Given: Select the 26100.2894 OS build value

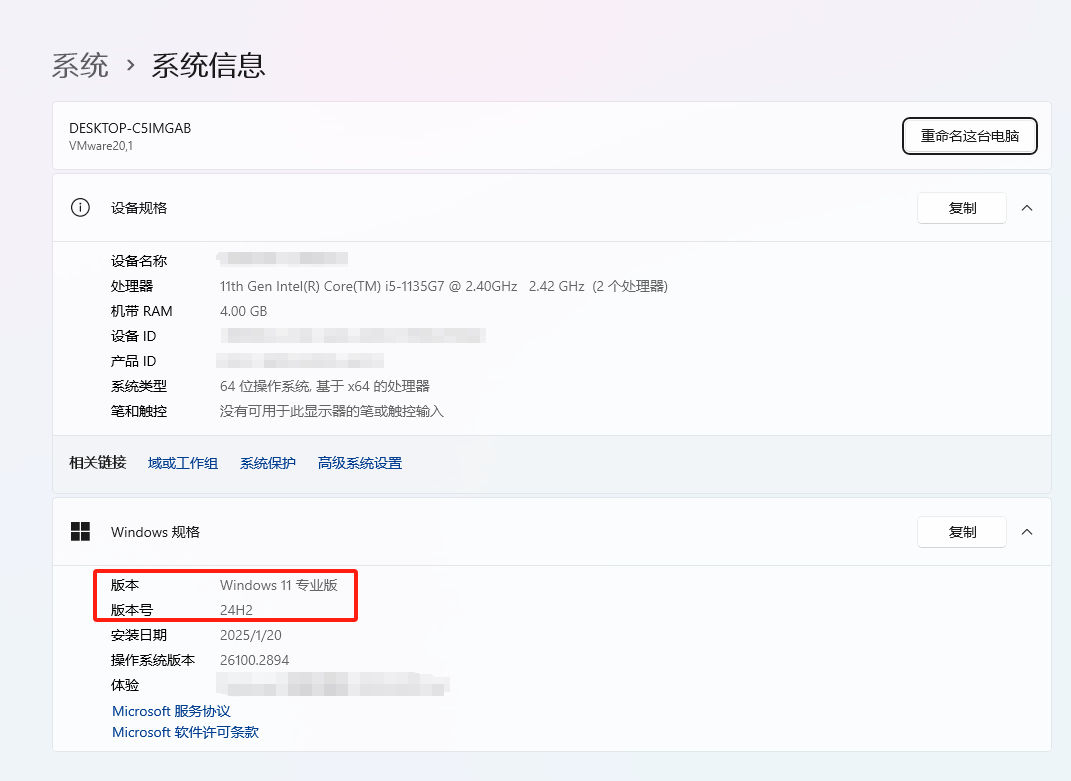Looking at the screenshot, I should point(255,661).
